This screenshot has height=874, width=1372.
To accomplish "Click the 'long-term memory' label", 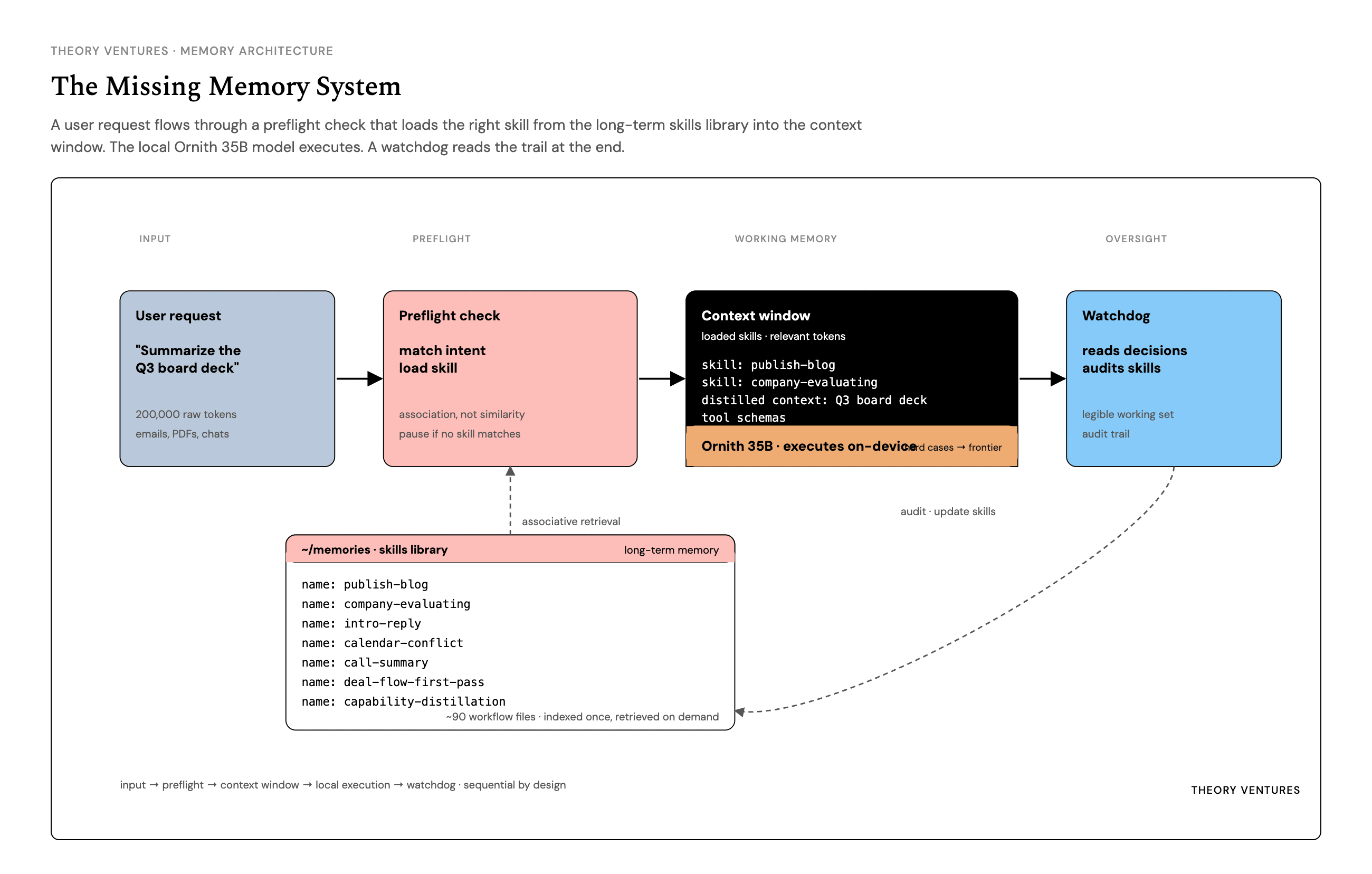I will (x=671, y=550).
